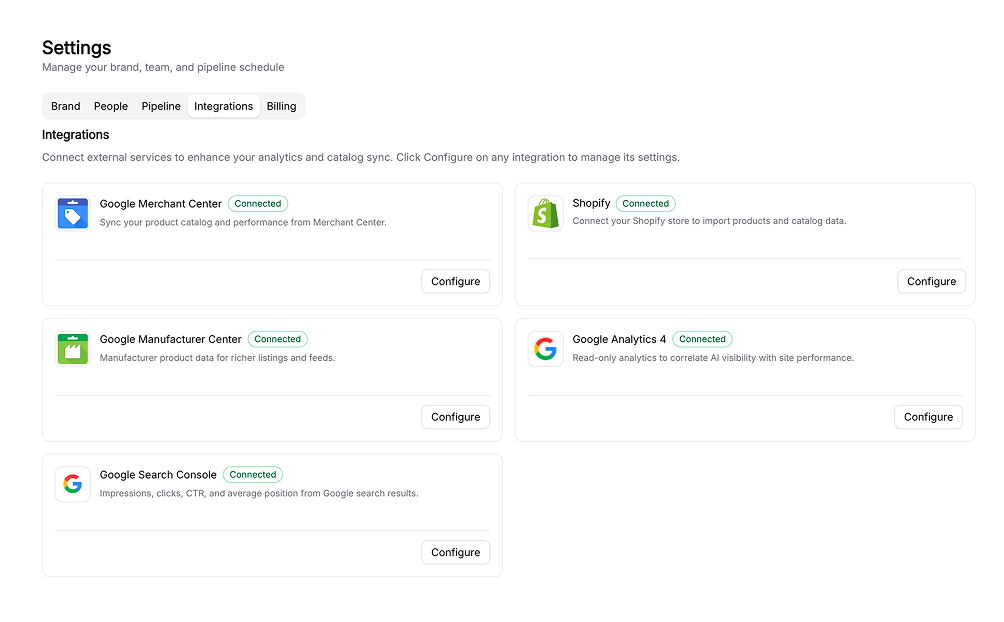This screenshot has width=1004, height=622.
Task: Open the People tab
Action: click(111, 106)
